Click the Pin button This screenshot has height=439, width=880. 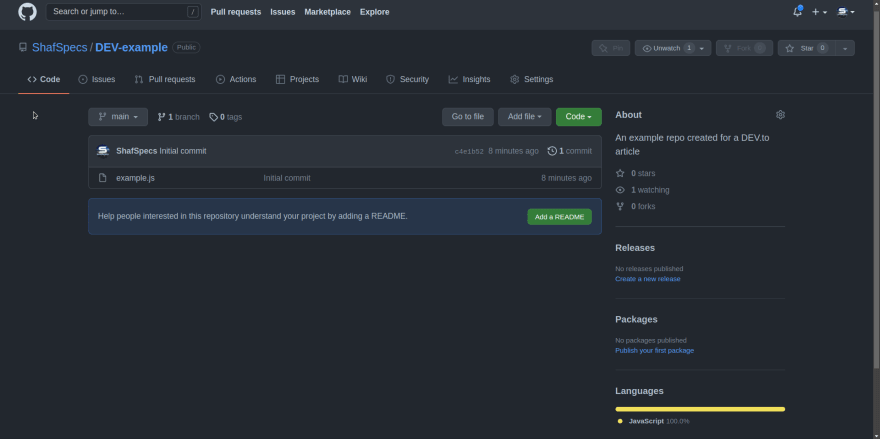point(611,48)
